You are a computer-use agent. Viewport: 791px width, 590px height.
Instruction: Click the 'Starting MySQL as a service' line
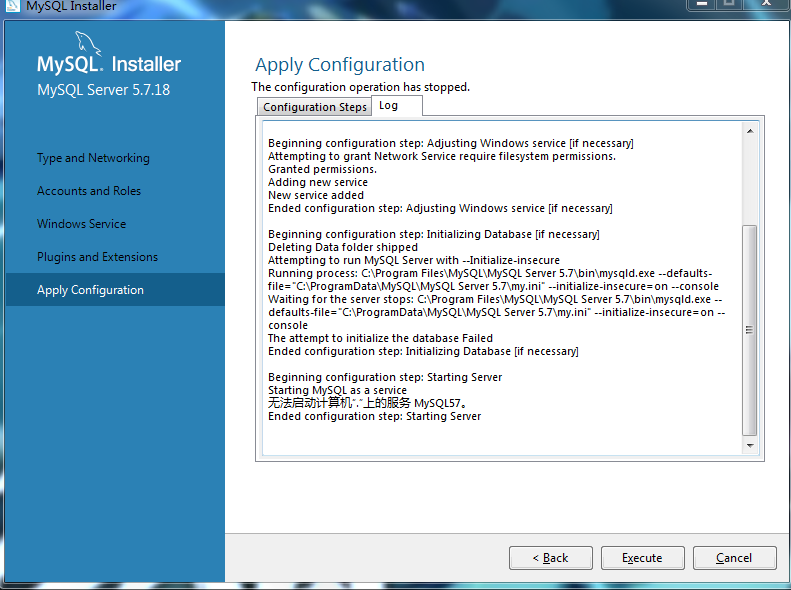coord(337,390)
